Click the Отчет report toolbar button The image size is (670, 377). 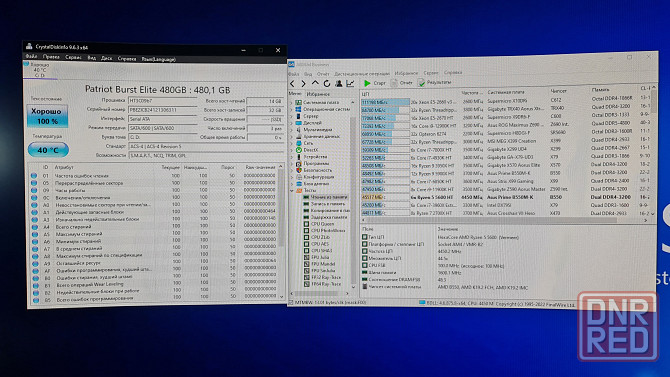(402, 82)
